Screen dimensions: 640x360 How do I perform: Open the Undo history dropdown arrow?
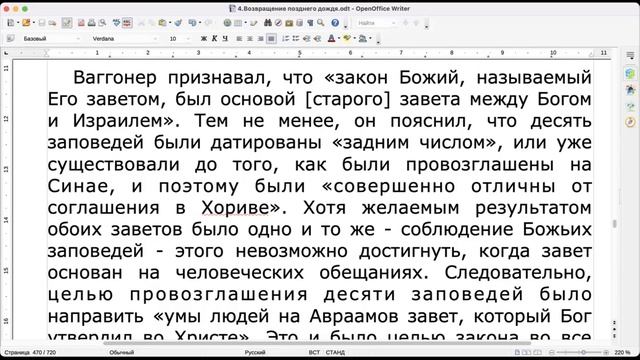(199, 23)
